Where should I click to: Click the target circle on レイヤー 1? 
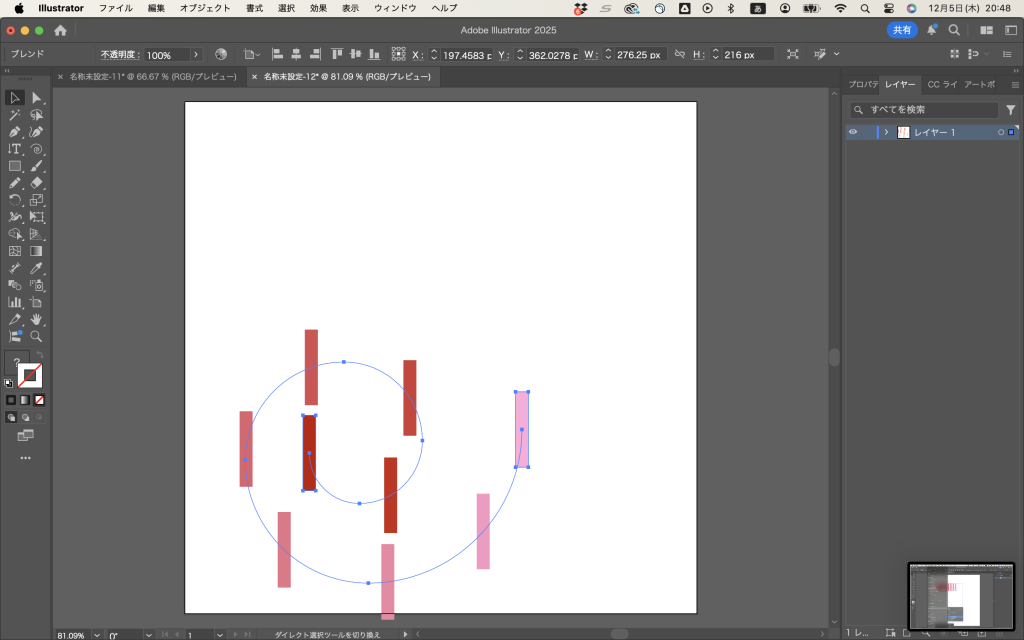click(999, 132)
